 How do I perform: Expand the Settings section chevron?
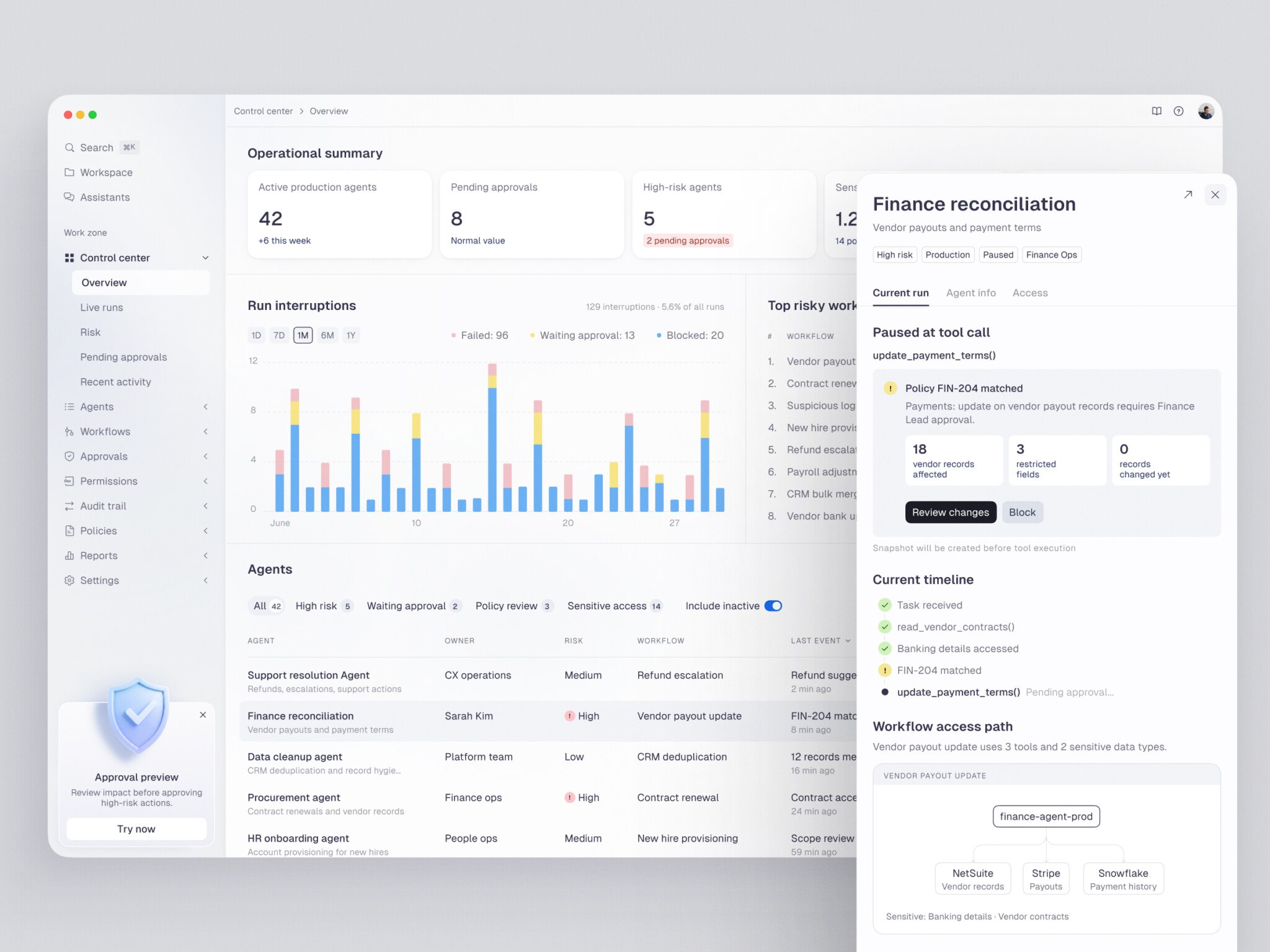pos(205,580)
